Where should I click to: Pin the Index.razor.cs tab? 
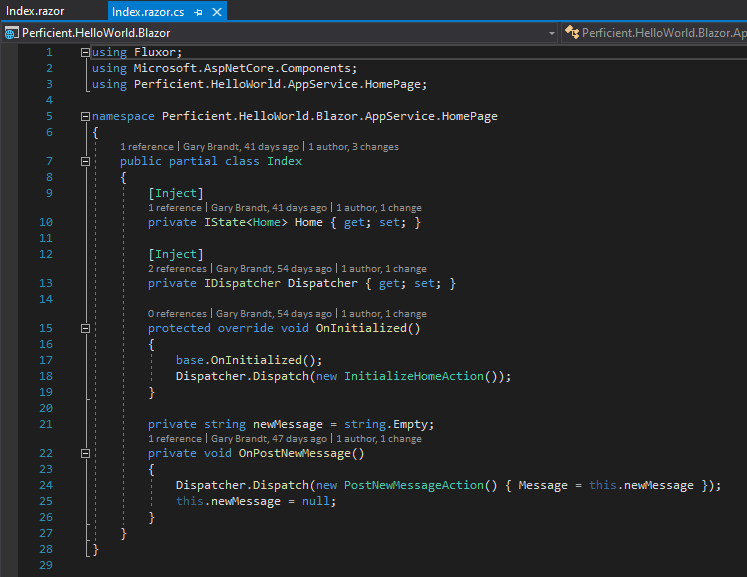[199, 12]
